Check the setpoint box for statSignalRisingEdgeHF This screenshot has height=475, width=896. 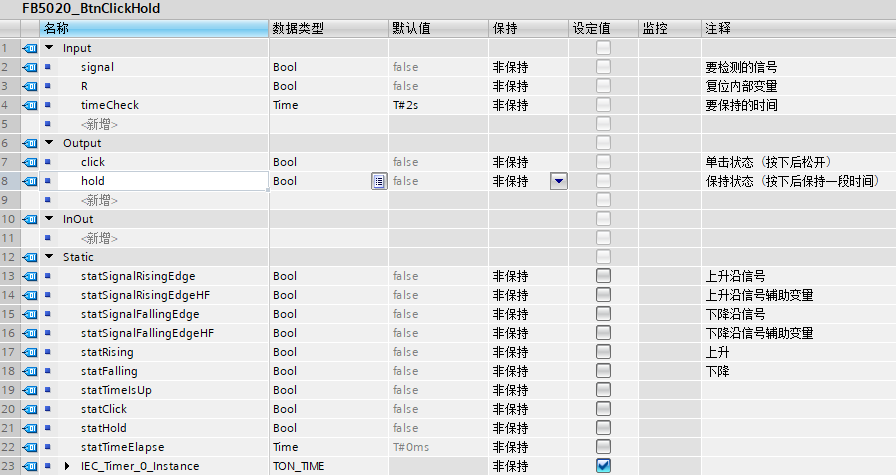(x=603, y=294)
